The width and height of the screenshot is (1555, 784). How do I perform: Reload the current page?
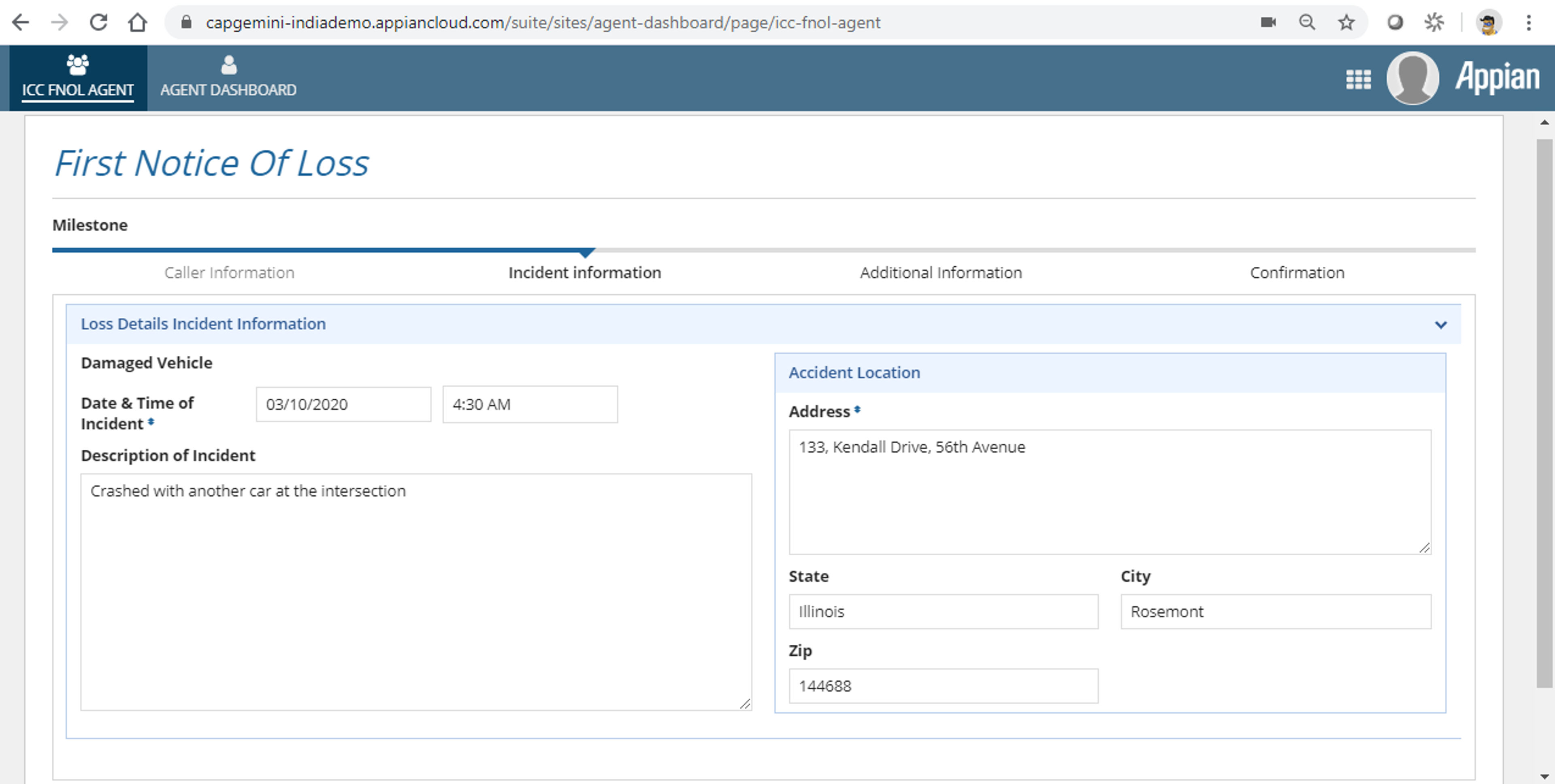(98, 22)
